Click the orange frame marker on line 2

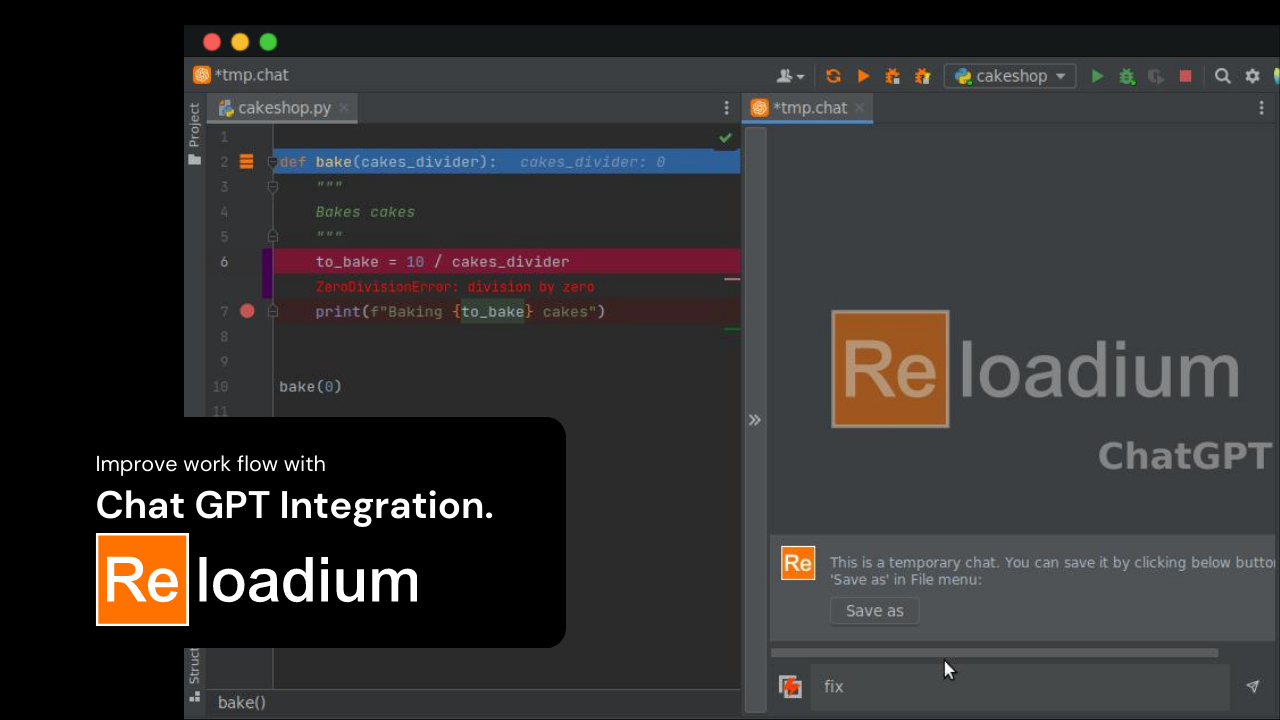pos(246,162)
